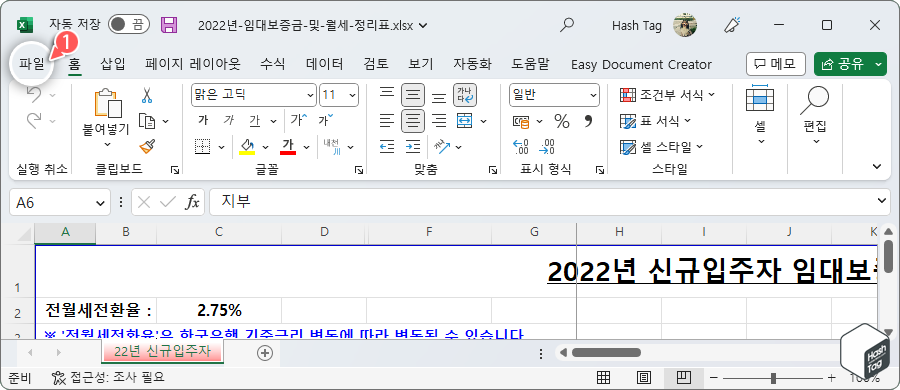Click the Undo arrow icon
Viewport: 900px width, 390px height.
click(34, 95)
